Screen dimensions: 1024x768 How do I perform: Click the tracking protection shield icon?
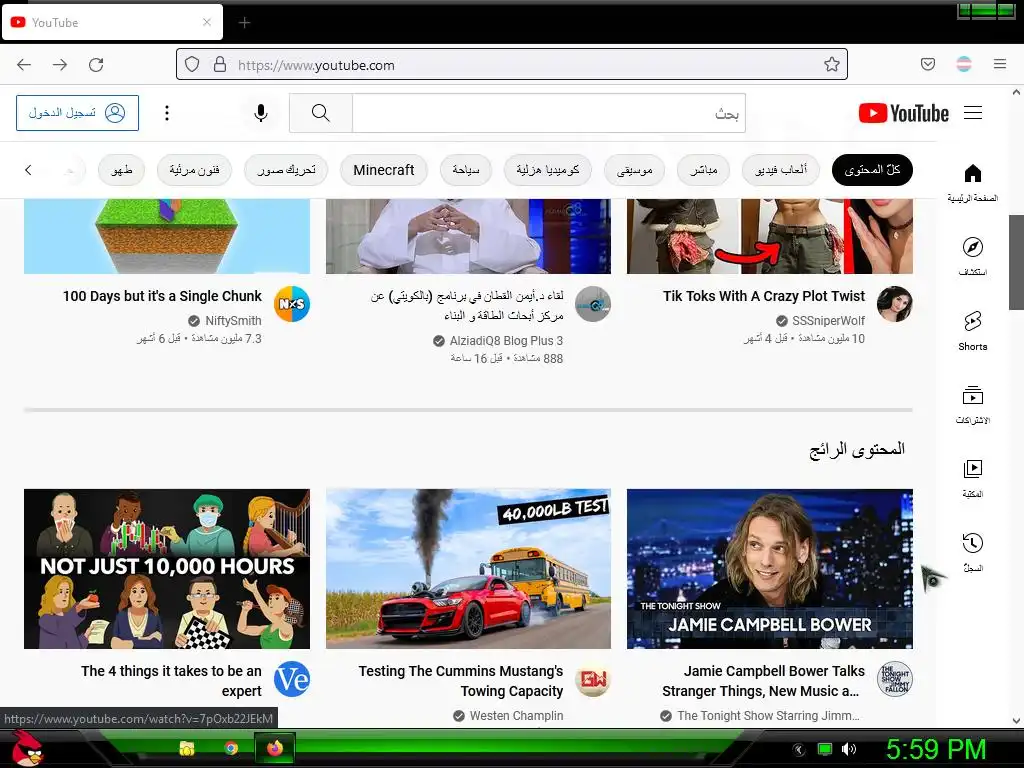tap(192, 64)
